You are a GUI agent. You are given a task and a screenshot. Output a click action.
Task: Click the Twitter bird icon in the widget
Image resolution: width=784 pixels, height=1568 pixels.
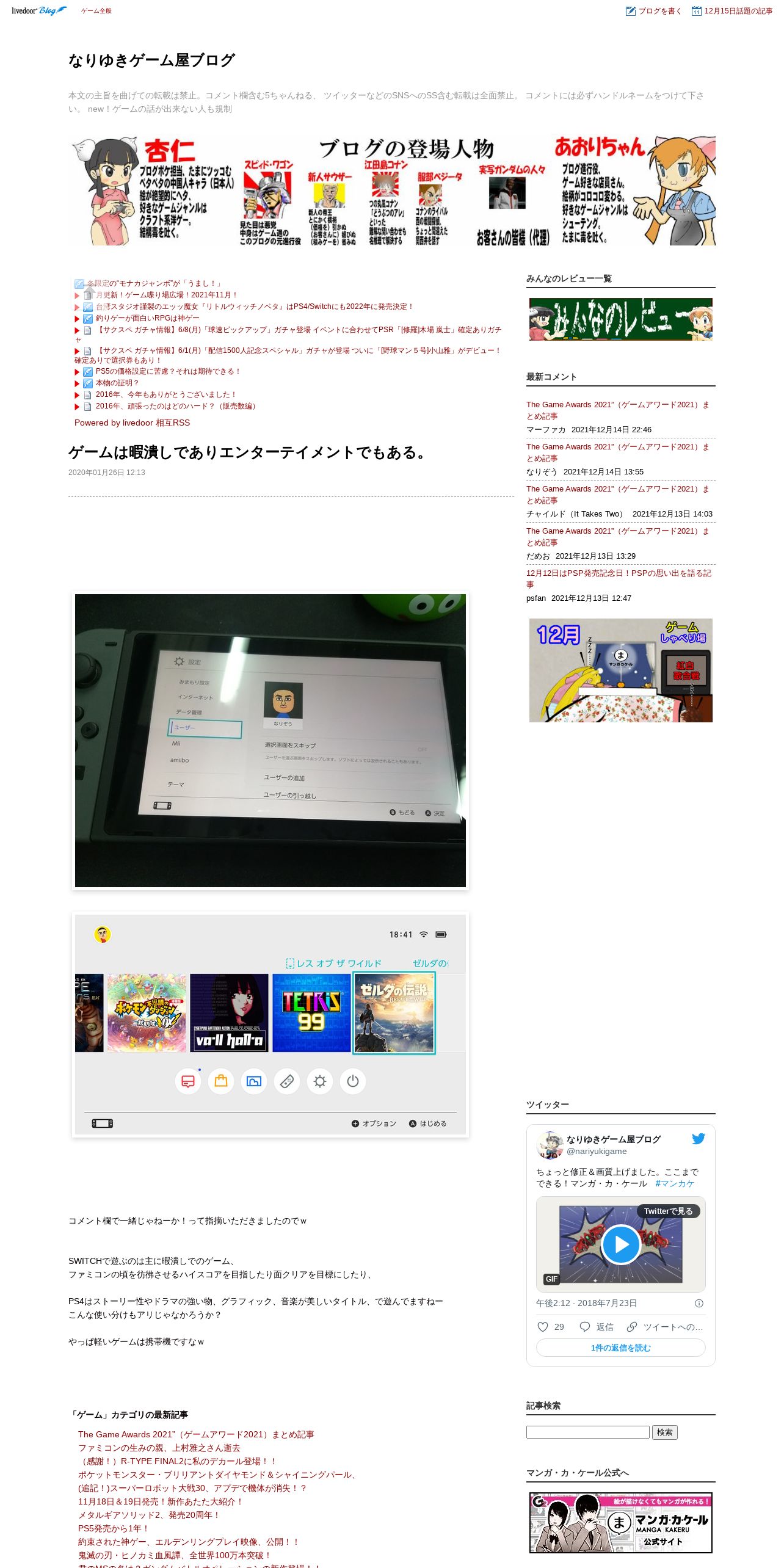point(699,1139)
